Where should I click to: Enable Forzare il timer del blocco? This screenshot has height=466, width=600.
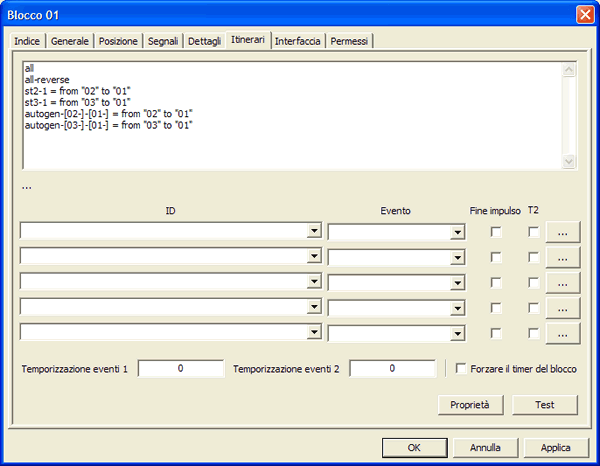point(461,369)
